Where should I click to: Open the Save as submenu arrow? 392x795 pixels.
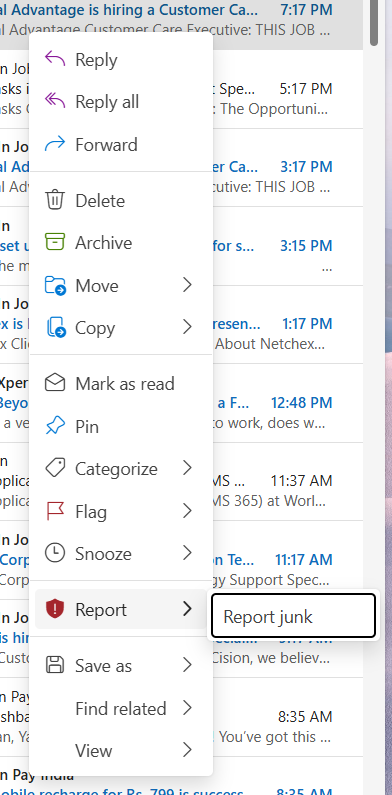click(188, 665)
